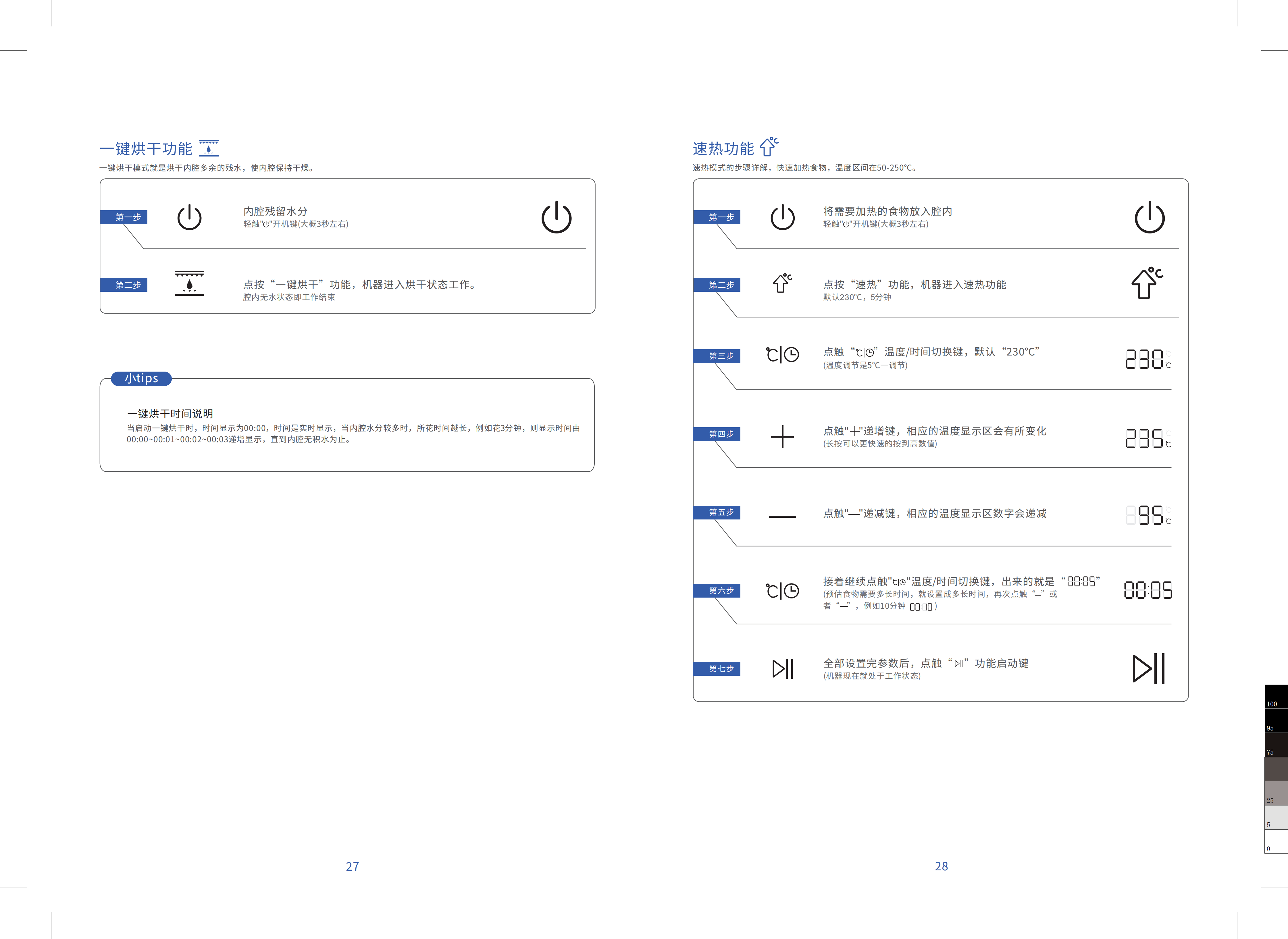Click the large power icon in rapid-heat step one

[x=1149, y=217]
